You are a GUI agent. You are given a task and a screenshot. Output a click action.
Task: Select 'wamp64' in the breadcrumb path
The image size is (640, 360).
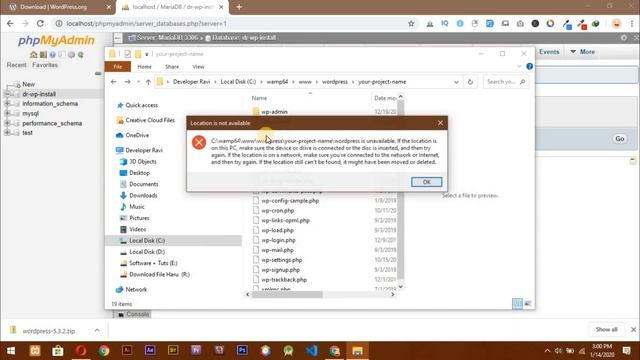[x=277, y=82]
